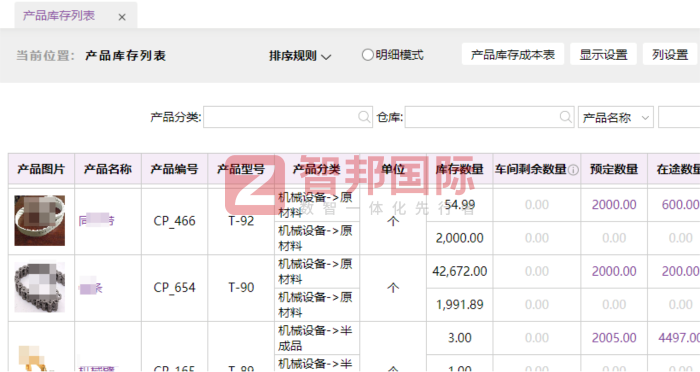Click the 产品编号 column header

[175, 169]
